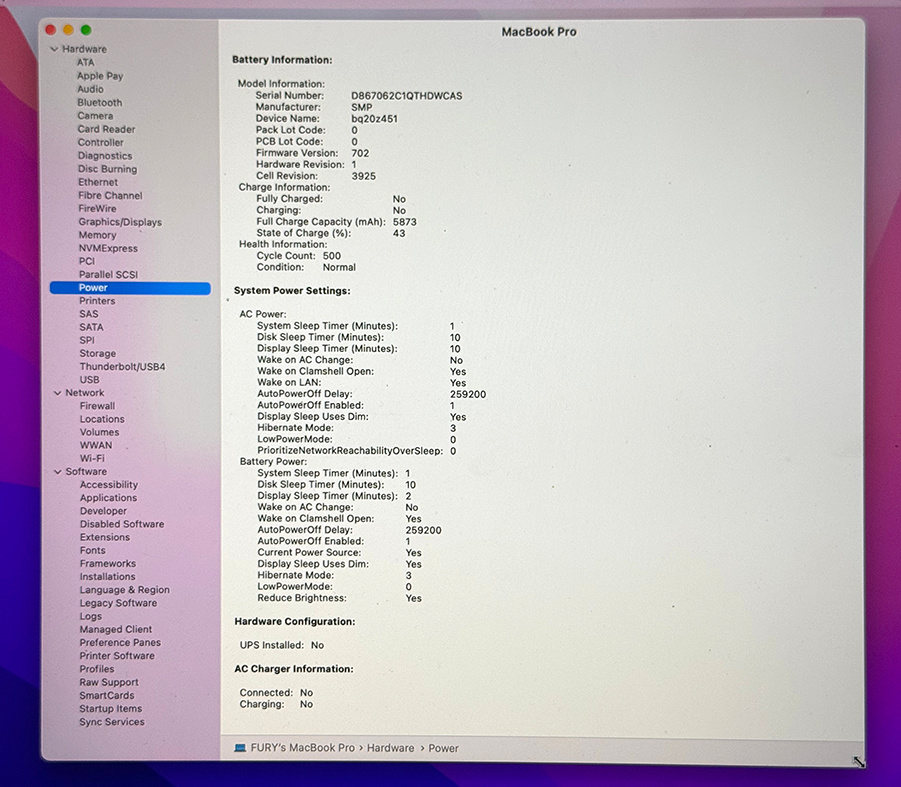The width and height of the screenshot is (901, 787).
Task: Open the Camera information section
Action: (95, 115)
